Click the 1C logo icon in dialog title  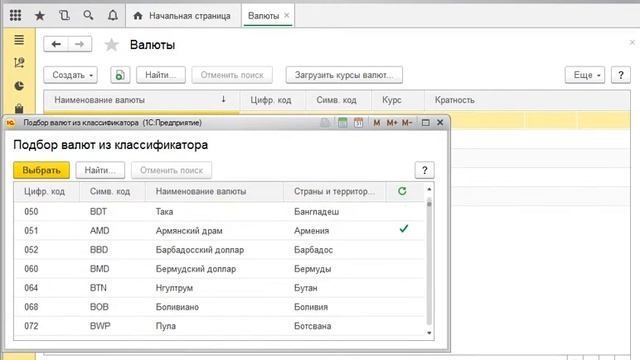point(11,122)
